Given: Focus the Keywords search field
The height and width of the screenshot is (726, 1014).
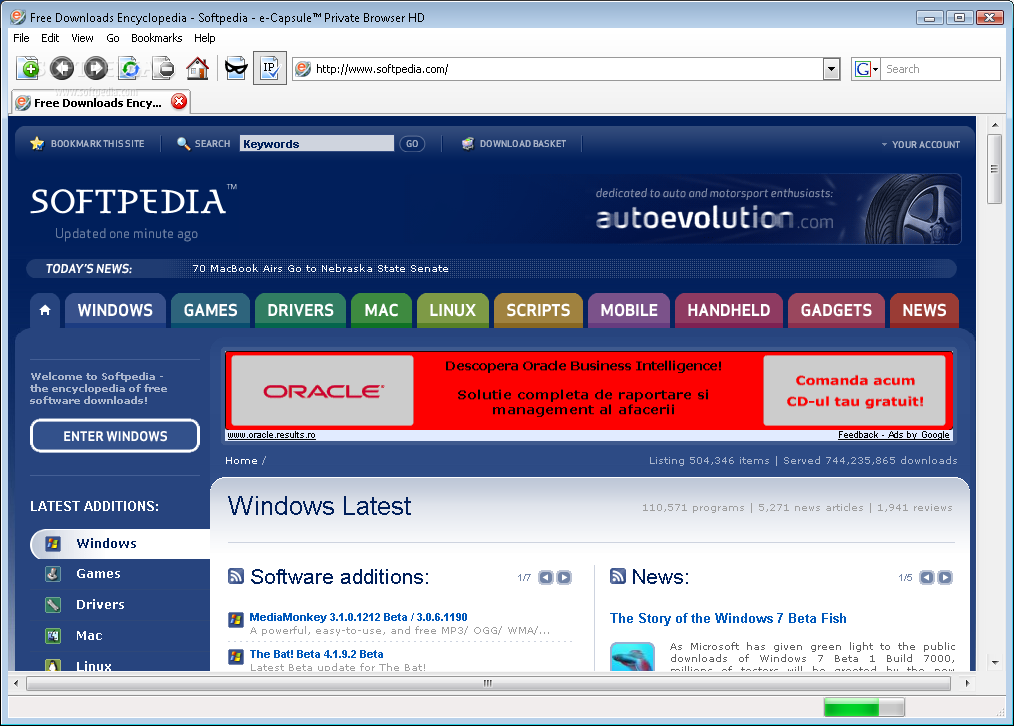Looking at the screenshot, I should pos(316,144).
